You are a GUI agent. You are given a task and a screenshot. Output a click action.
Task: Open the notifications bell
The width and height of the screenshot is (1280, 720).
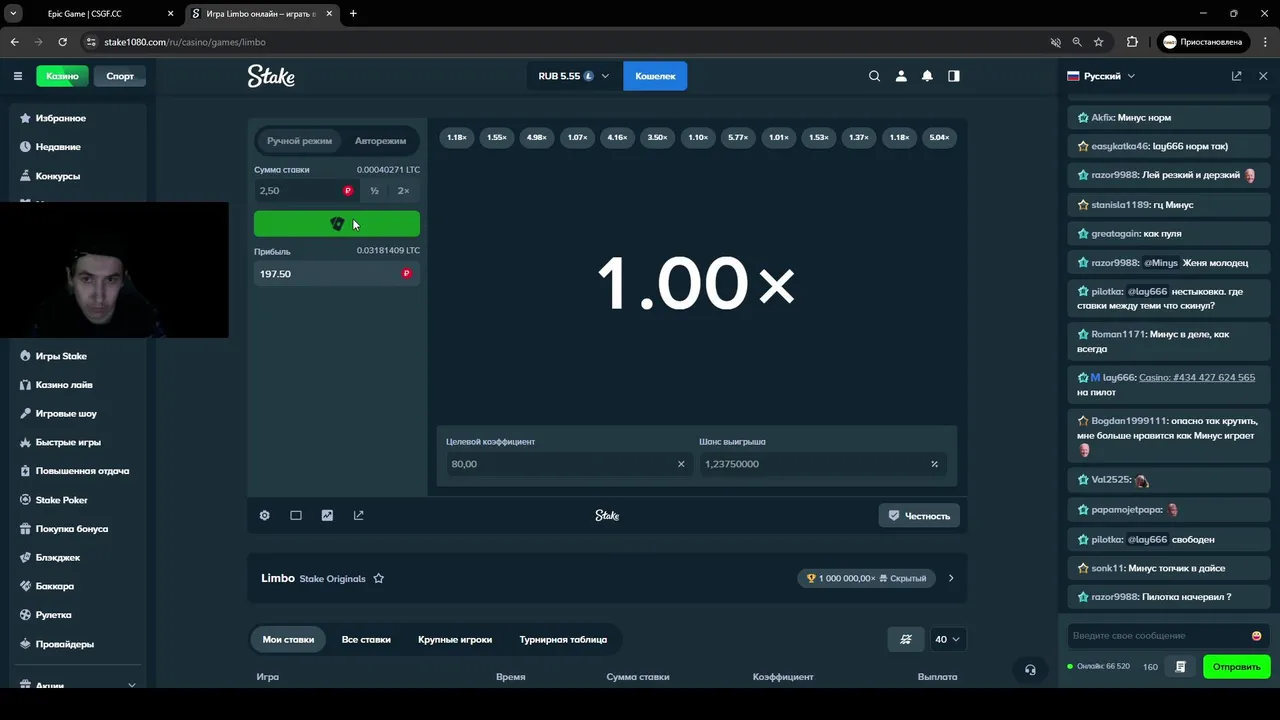pos(927,76)
